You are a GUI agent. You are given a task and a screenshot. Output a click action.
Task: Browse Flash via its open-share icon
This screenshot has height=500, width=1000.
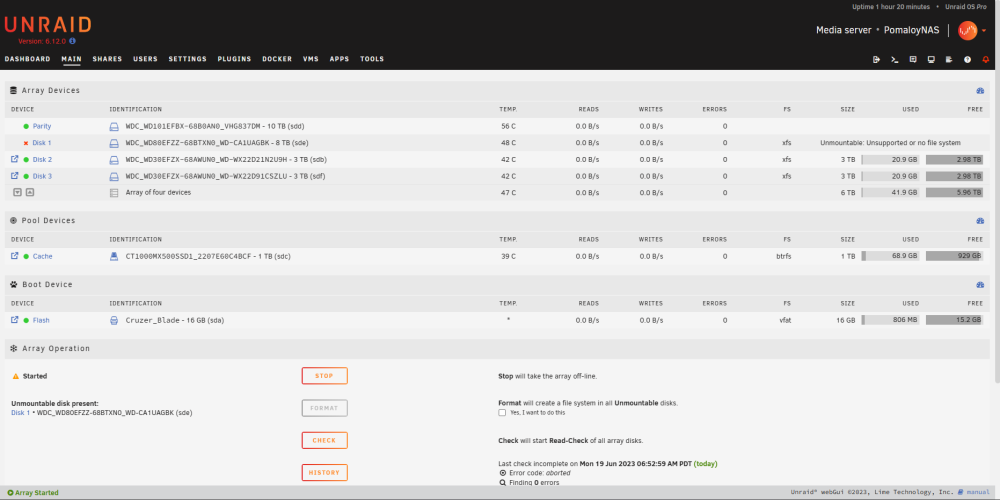[15, 320]
